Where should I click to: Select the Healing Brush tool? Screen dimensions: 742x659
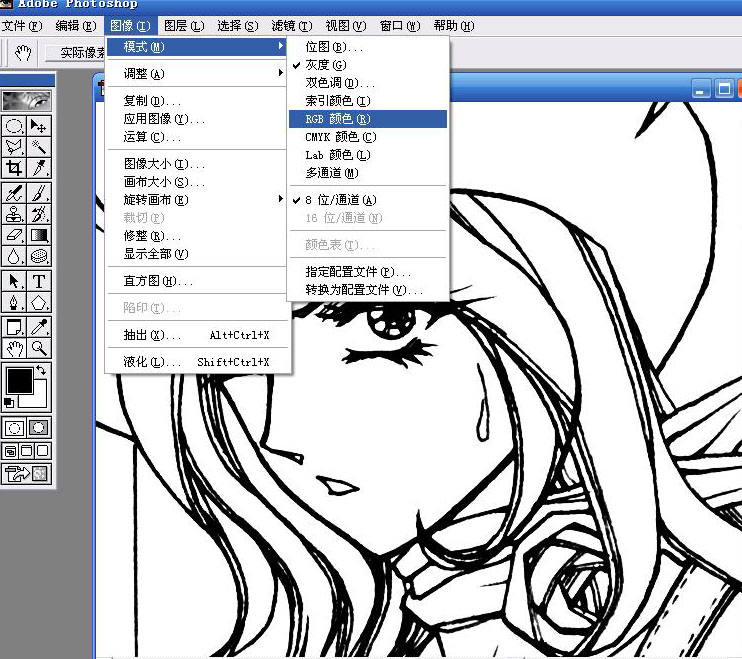14,193
